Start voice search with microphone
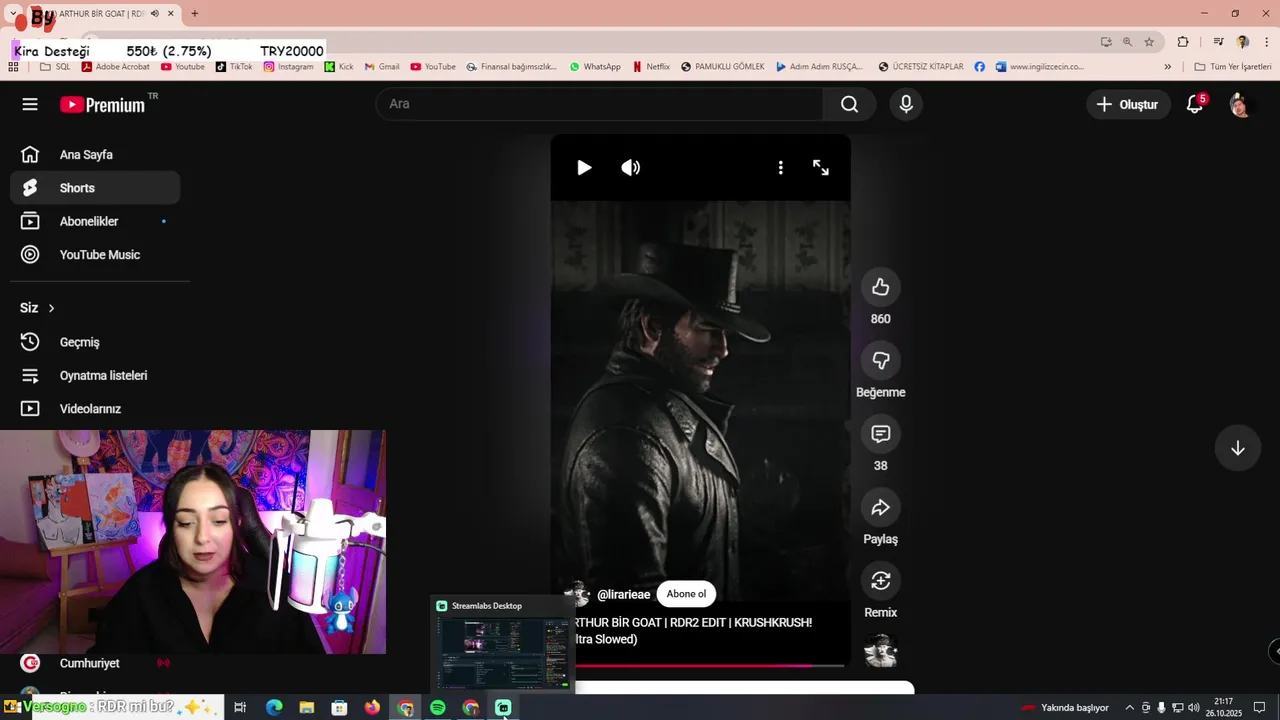Image resolution: width=1280 pixels, height=720 pixels. pyautogui.click(x=906, y=104)
